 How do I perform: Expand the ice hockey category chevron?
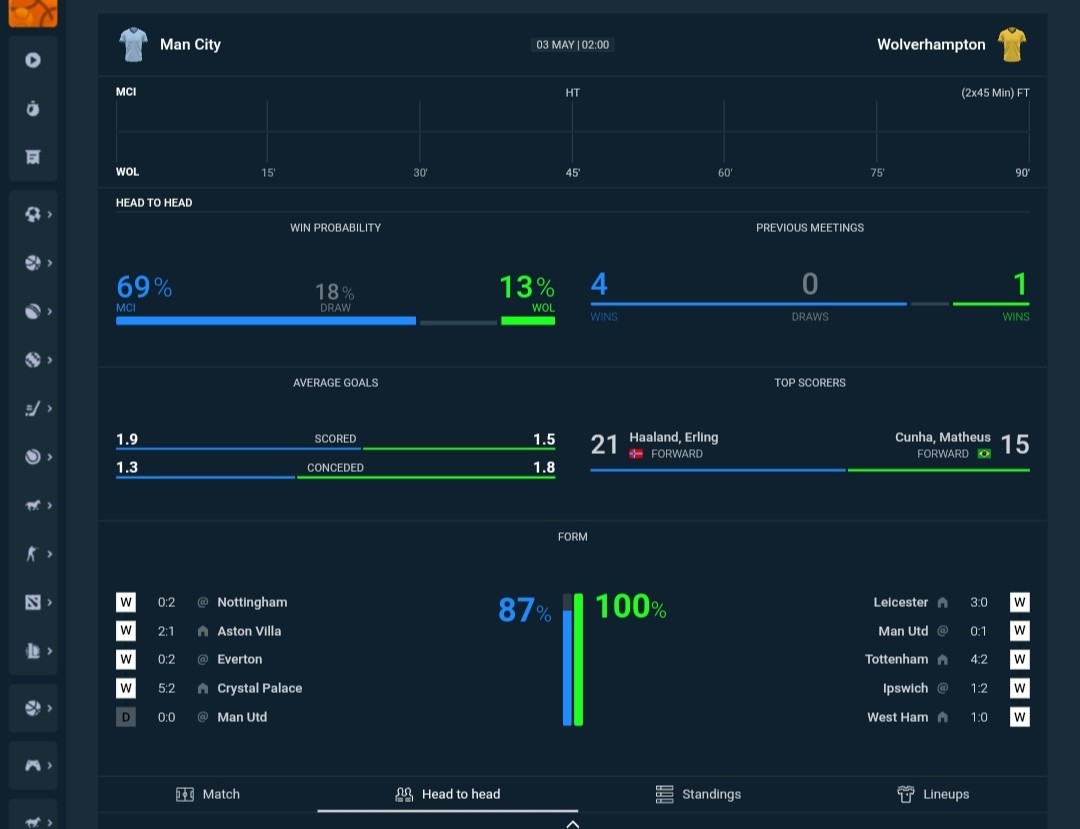point(50,408)
